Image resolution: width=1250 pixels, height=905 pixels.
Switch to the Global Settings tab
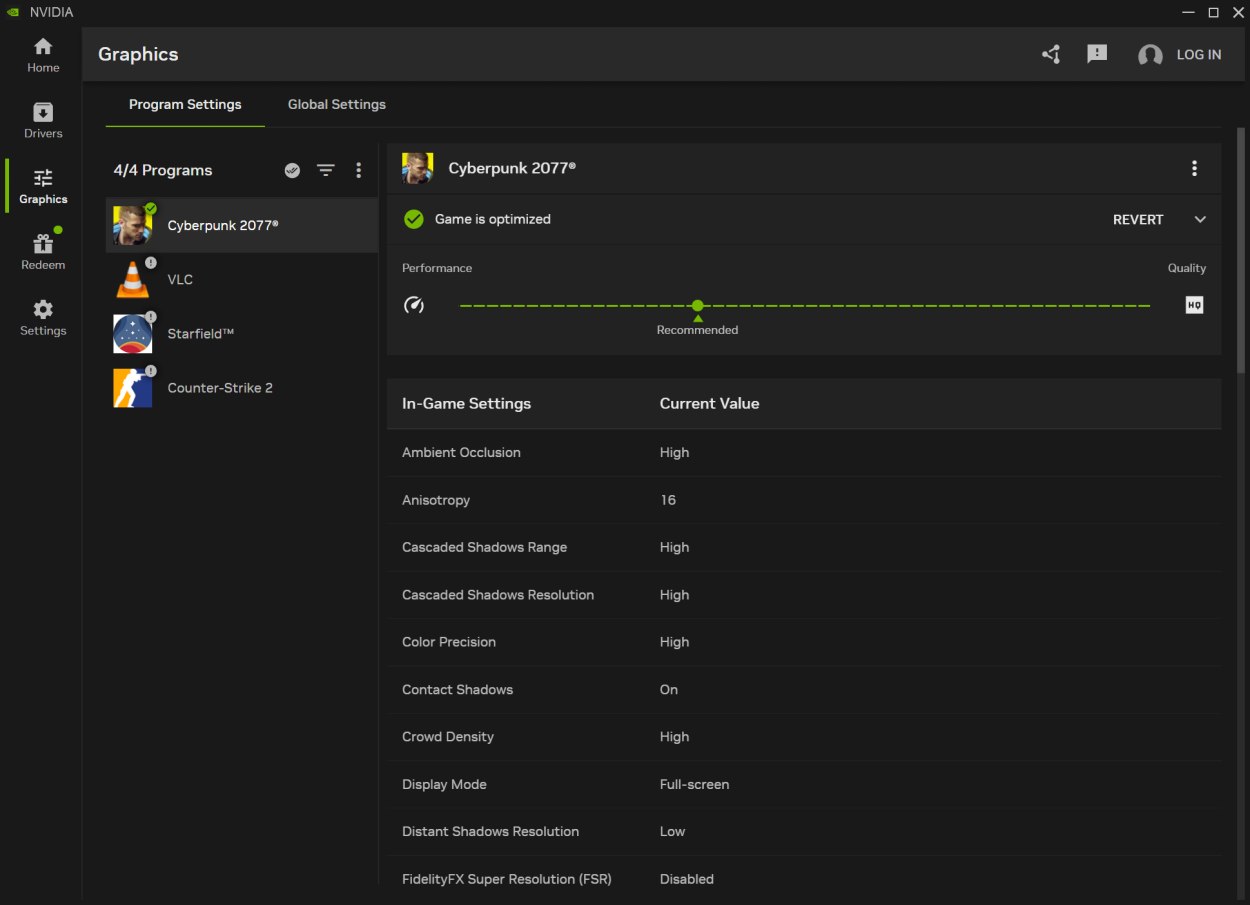[336, 104]
